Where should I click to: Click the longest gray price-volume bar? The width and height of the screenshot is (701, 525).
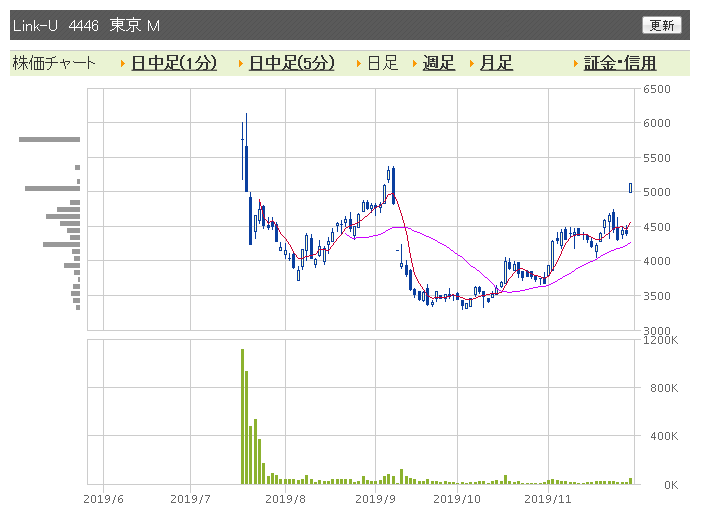tap(50, 140)
